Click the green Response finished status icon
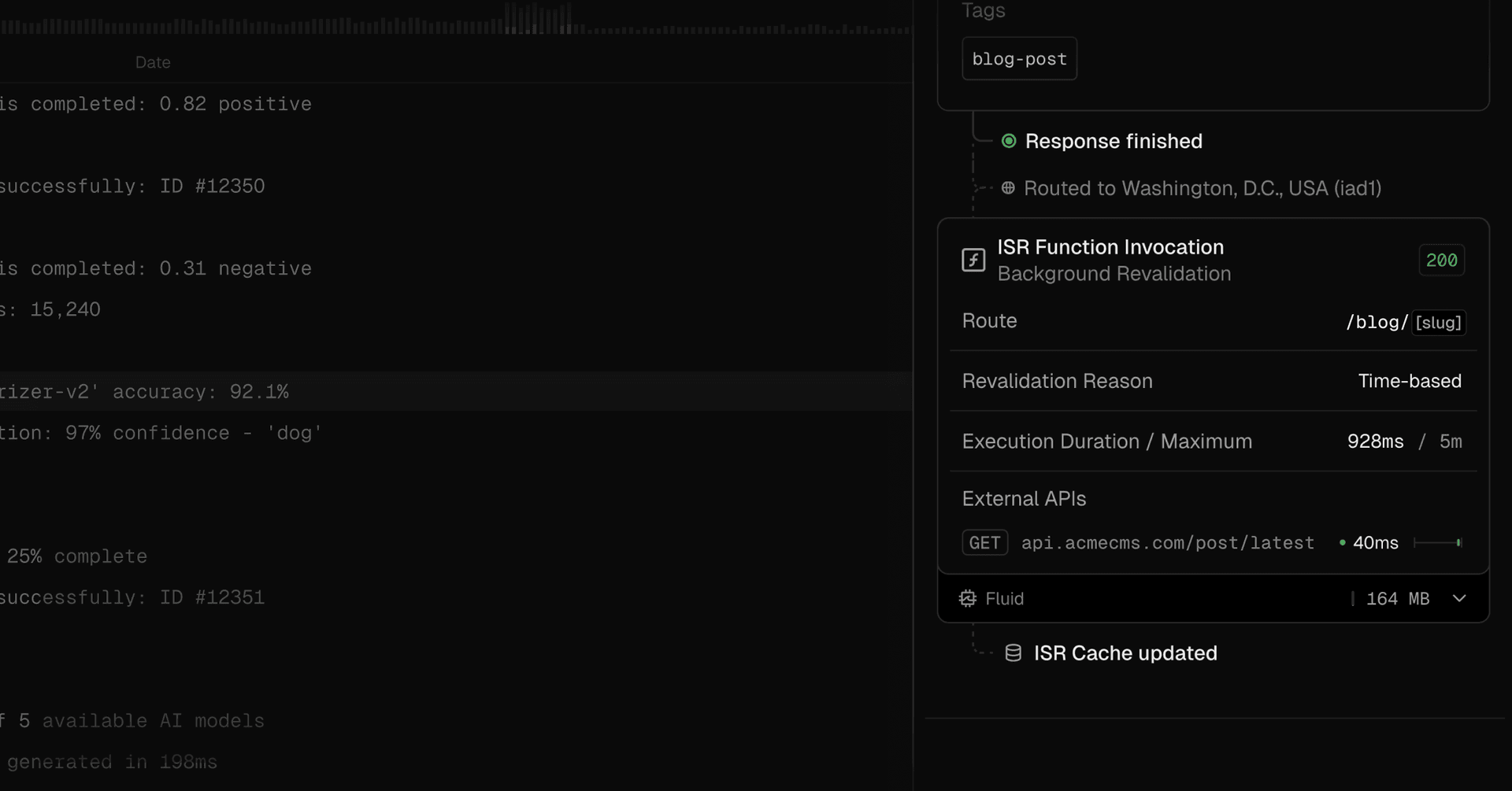1512x791 pixels. [x=1008, y=141]
